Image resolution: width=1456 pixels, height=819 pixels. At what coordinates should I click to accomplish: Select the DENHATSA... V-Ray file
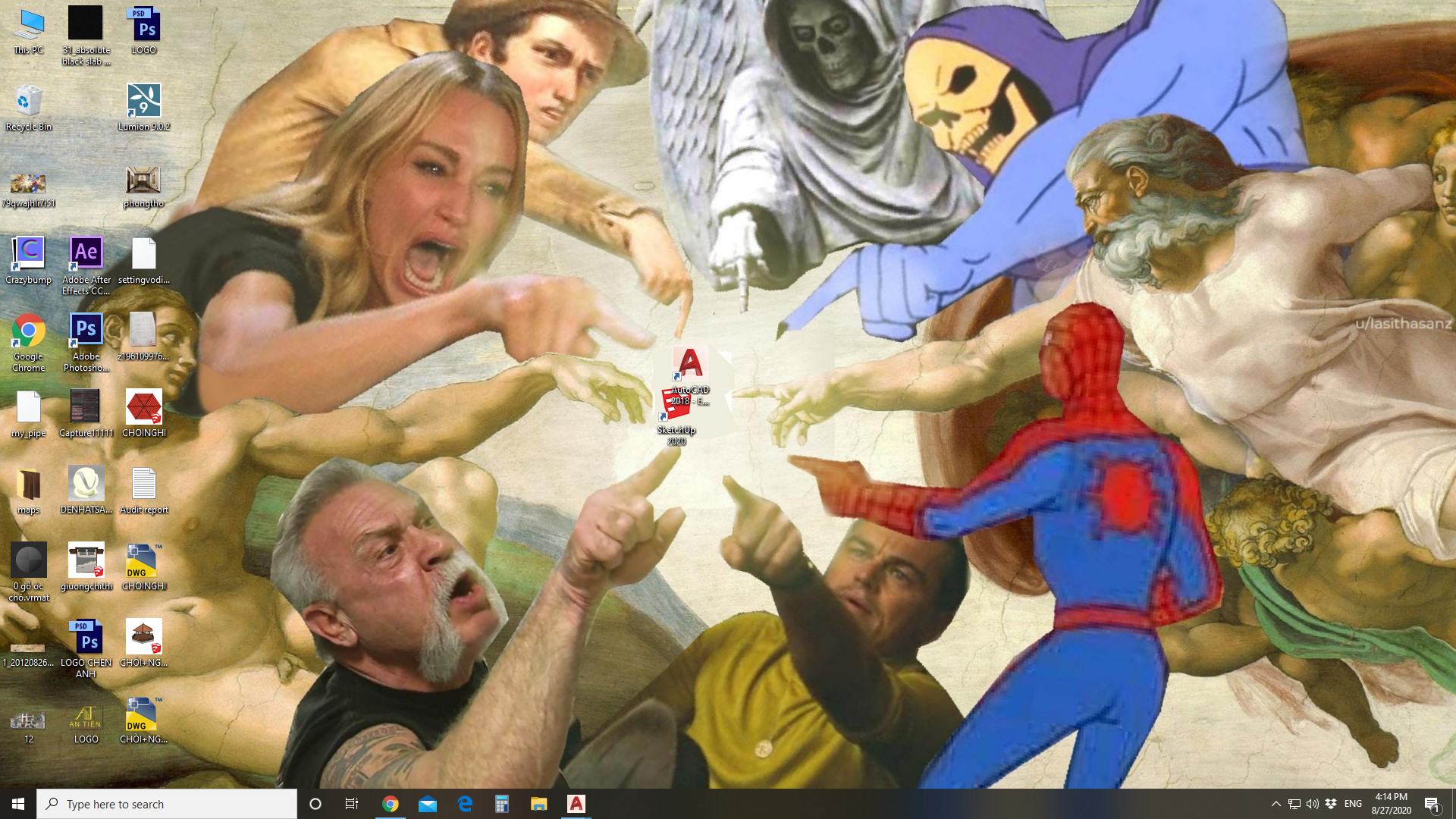click(x=86, y=491)
